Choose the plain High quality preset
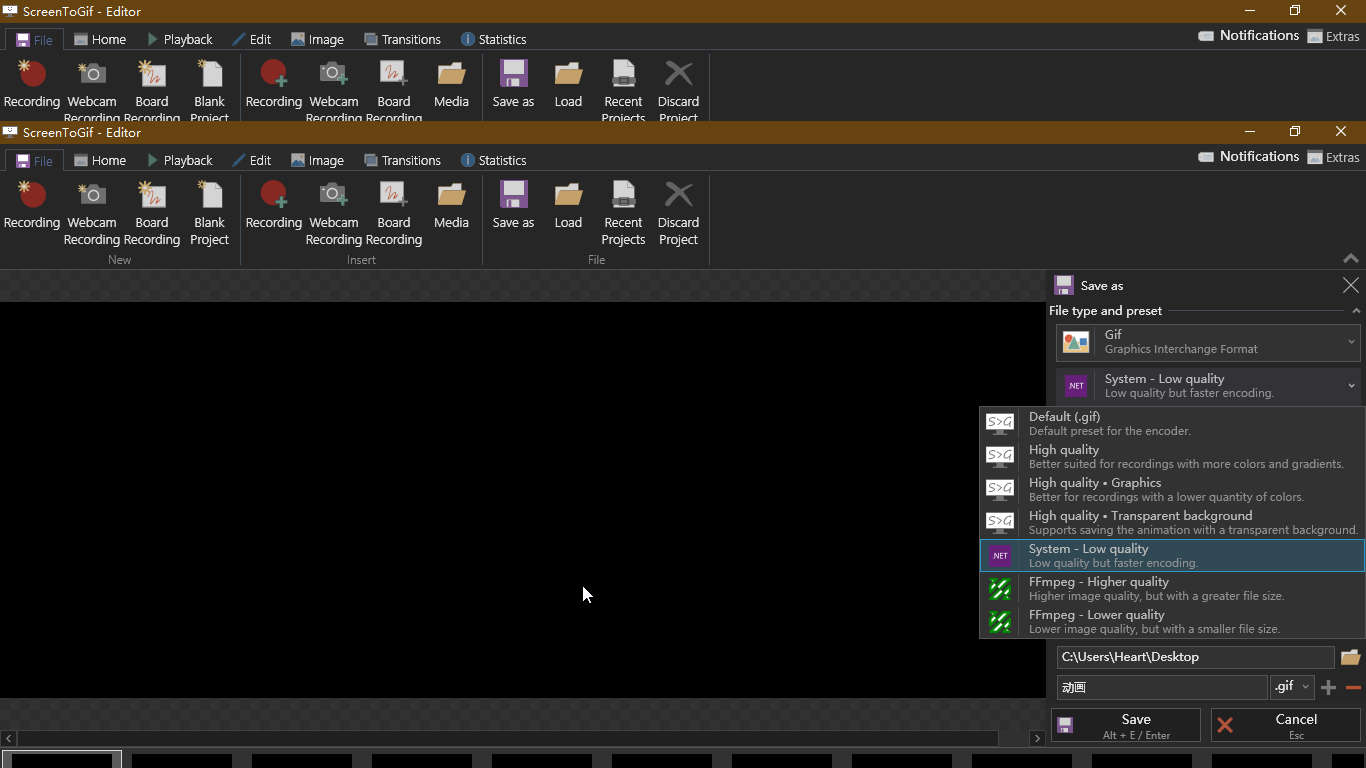This screenshot has width=1366, height=768. click(x=1172, y=456)
